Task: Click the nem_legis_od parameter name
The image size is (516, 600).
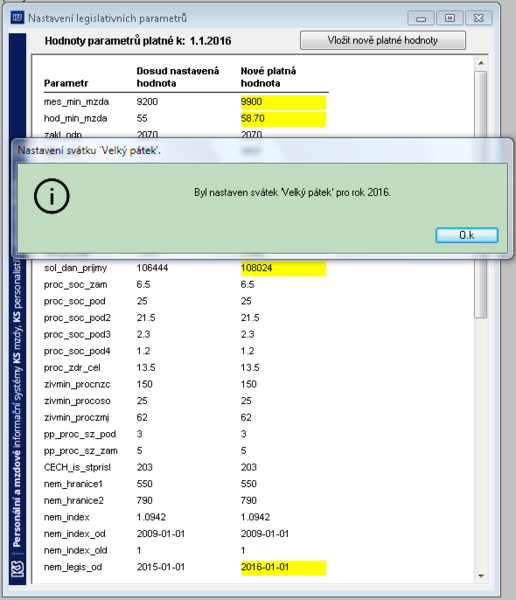Action: [73, 567]
